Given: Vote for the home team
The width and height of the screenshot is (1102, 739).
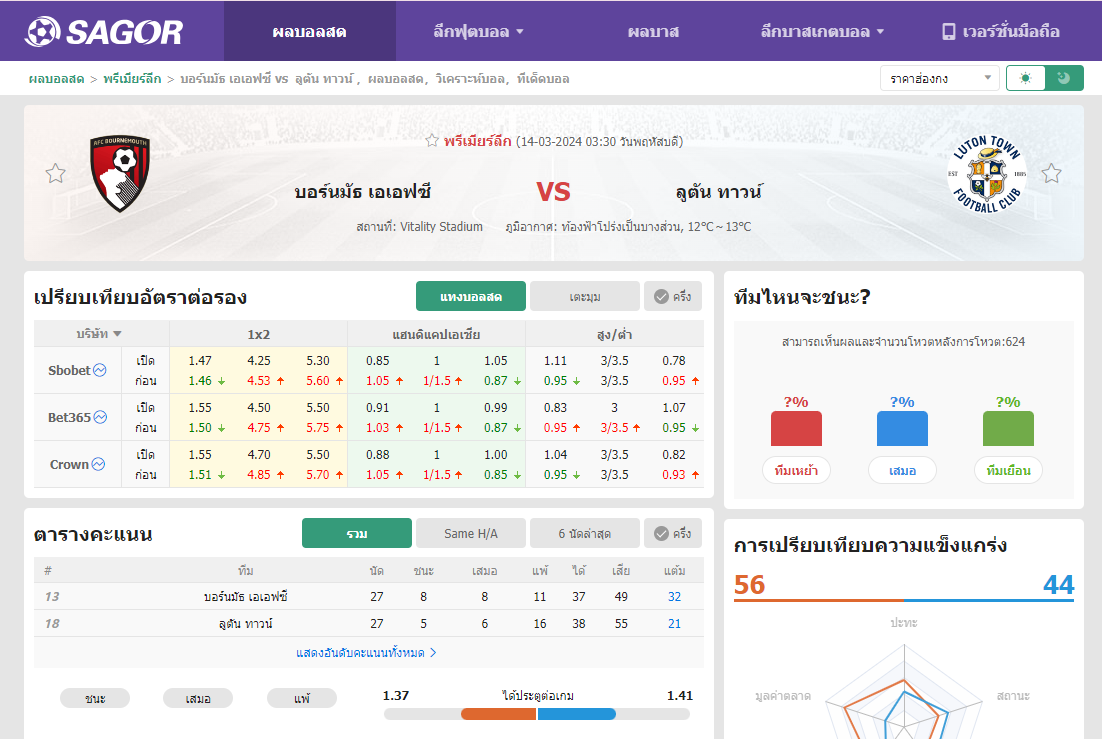Looking at the screenshot, I should pos(796,470).
